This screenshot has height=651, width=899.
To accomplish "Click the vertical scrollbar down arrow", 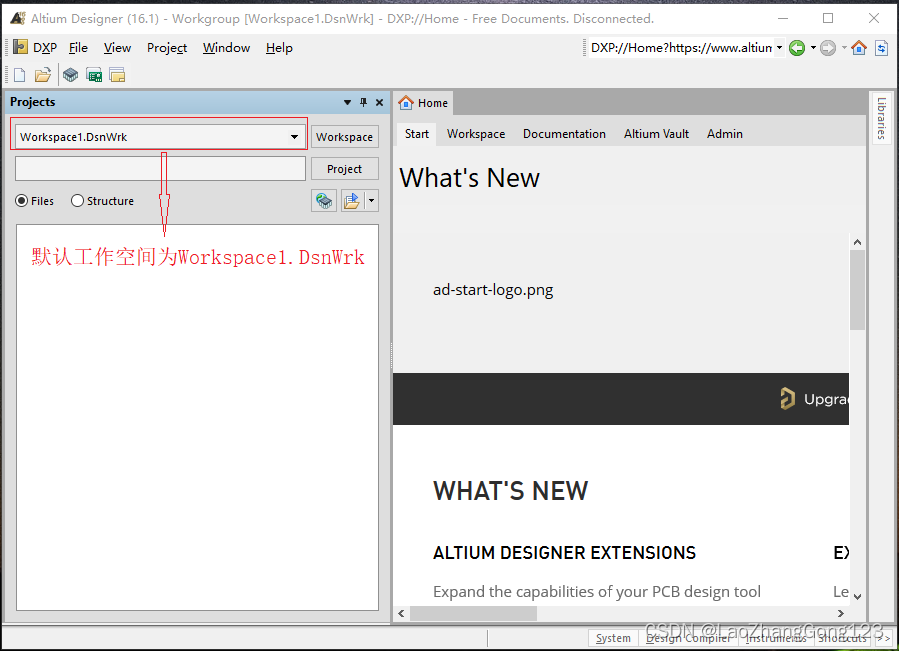I will [857, 597].
